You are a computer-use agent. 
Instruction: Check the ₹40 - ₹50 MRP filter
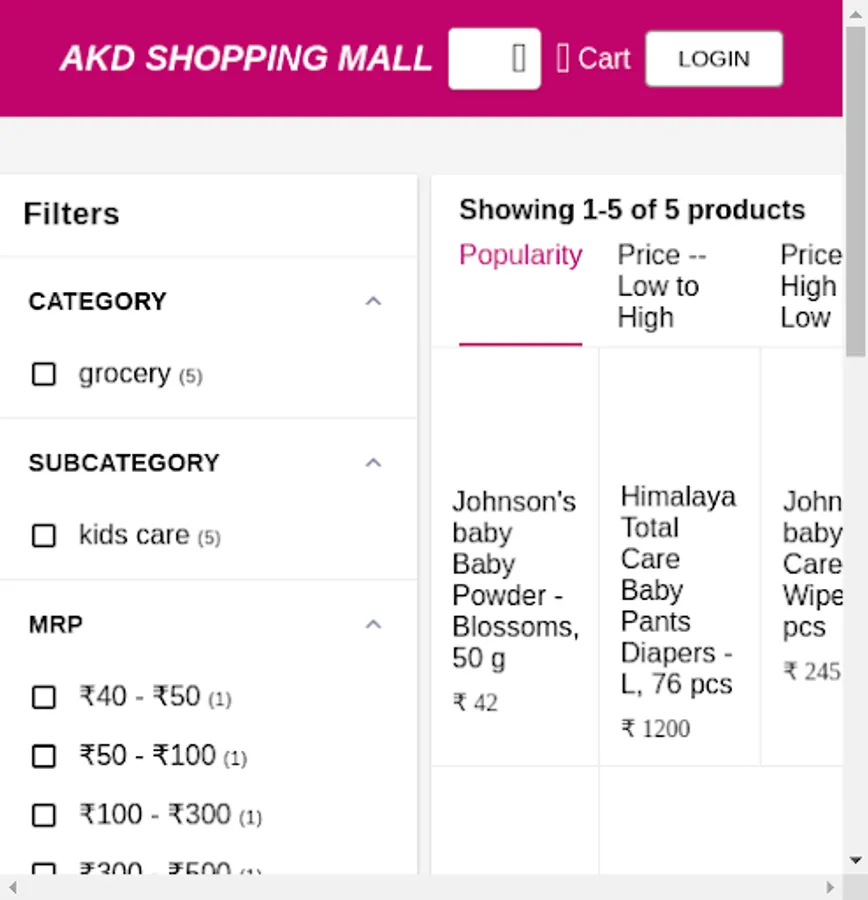click(44, 697)
